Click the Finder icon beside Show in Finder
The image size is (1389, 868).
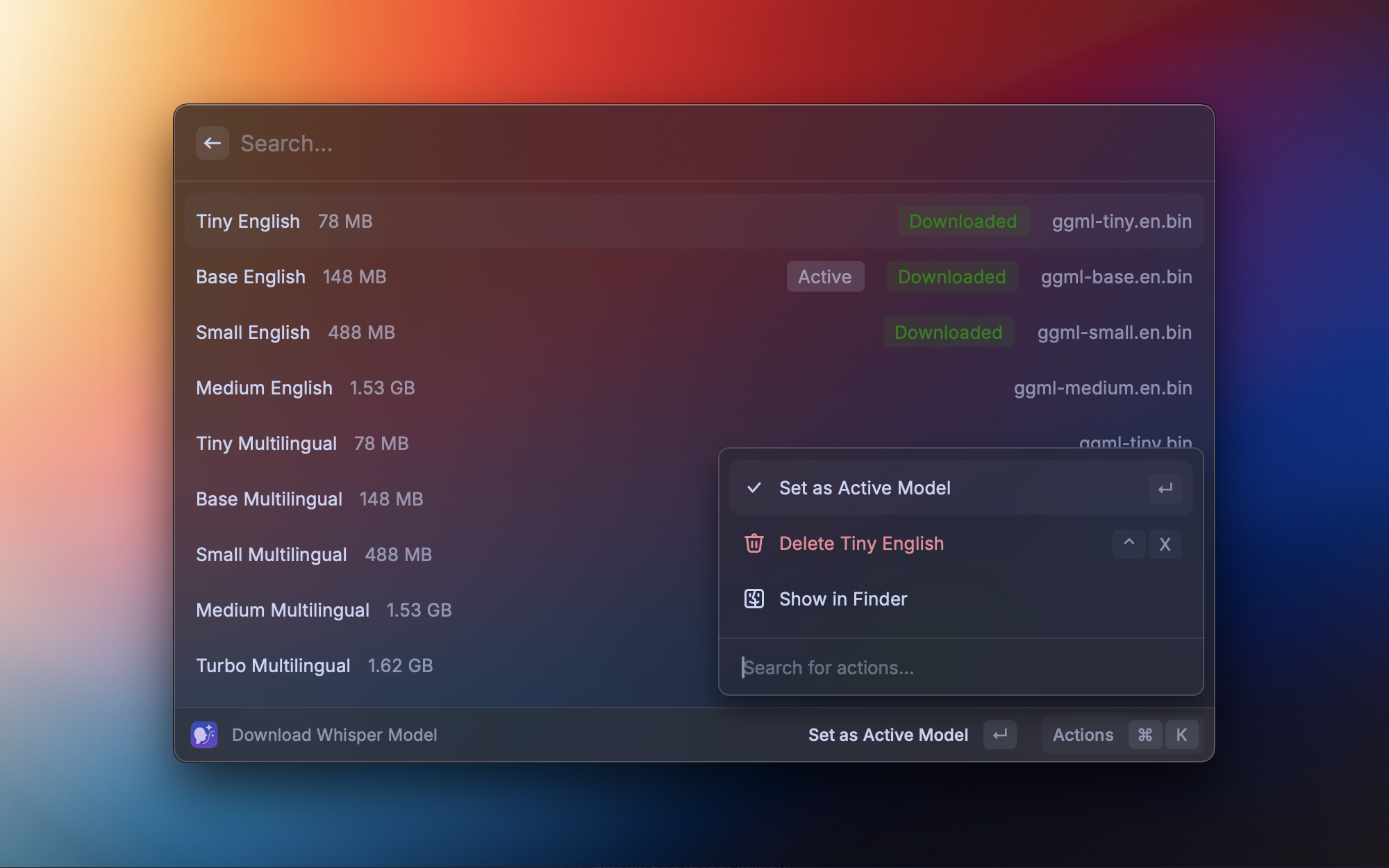(754, 599)
